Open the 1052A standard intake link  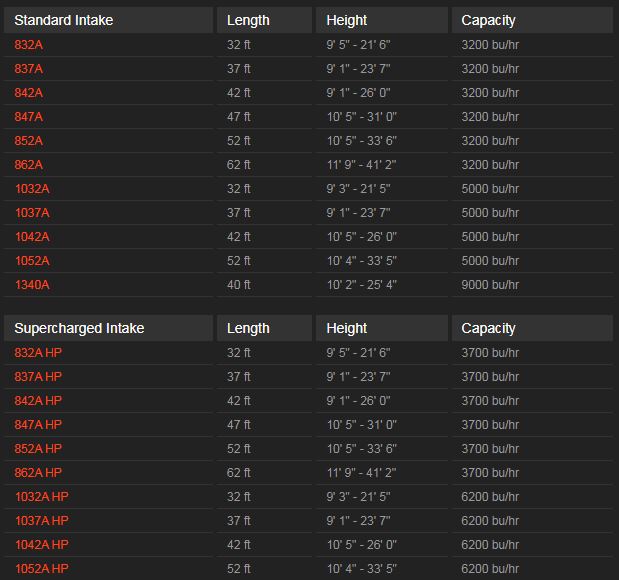tap(32, 261)
